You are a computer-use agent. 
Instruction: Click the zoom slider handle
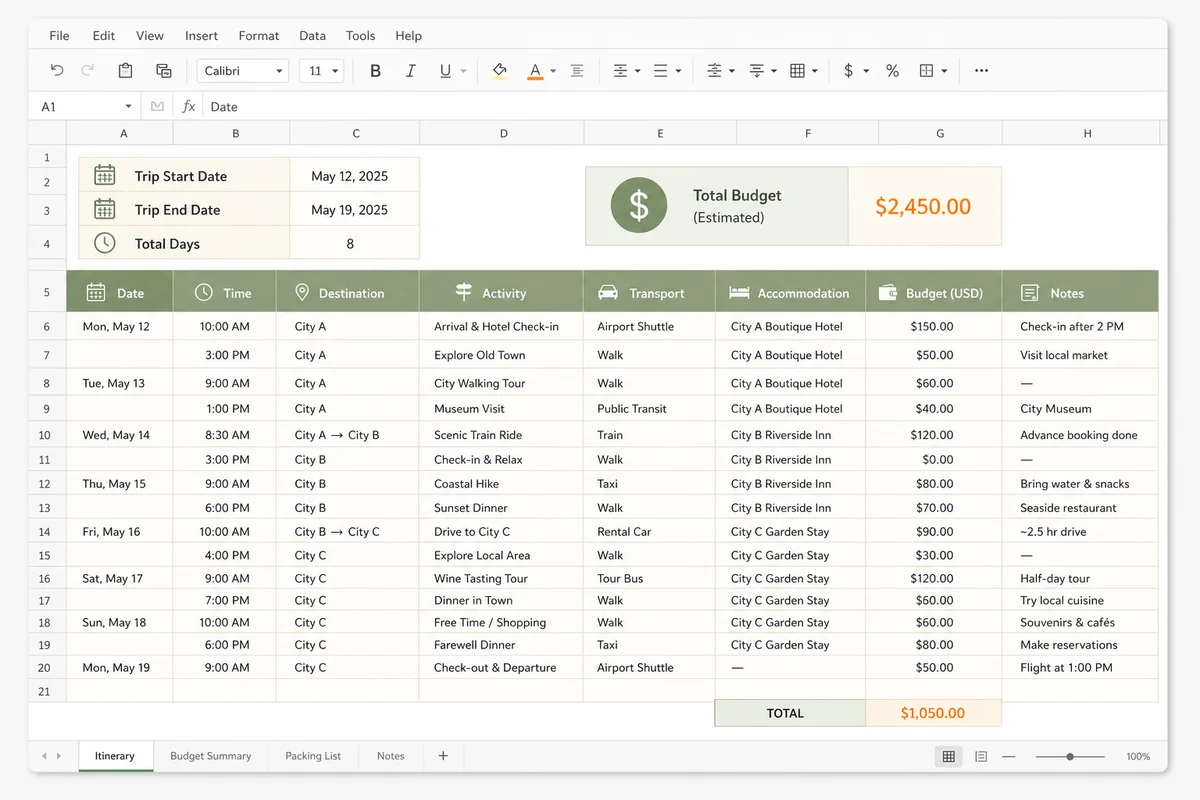coord(1070,757)
